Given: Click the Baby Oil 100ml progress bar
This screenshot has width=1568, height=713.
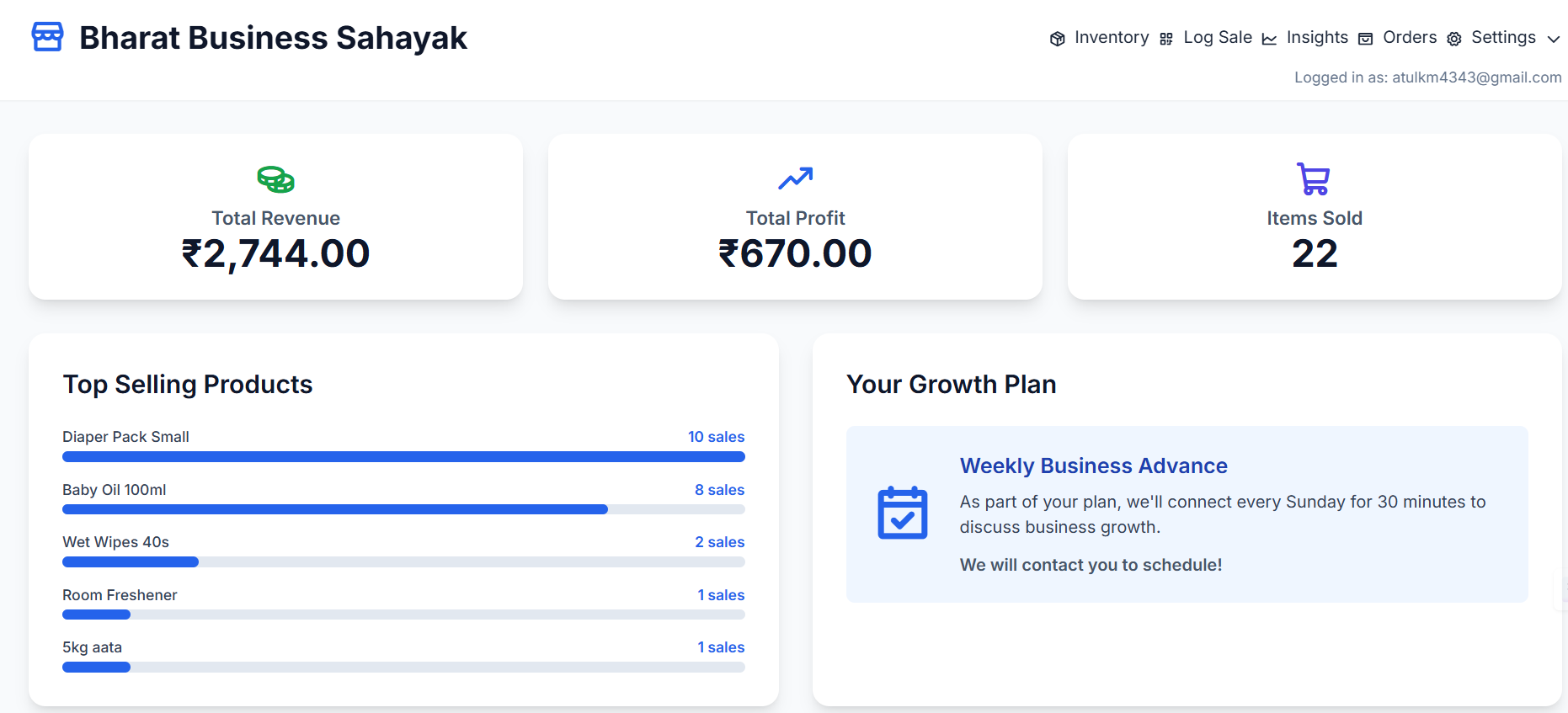Looking at the screenshot, I should [403, 509].
